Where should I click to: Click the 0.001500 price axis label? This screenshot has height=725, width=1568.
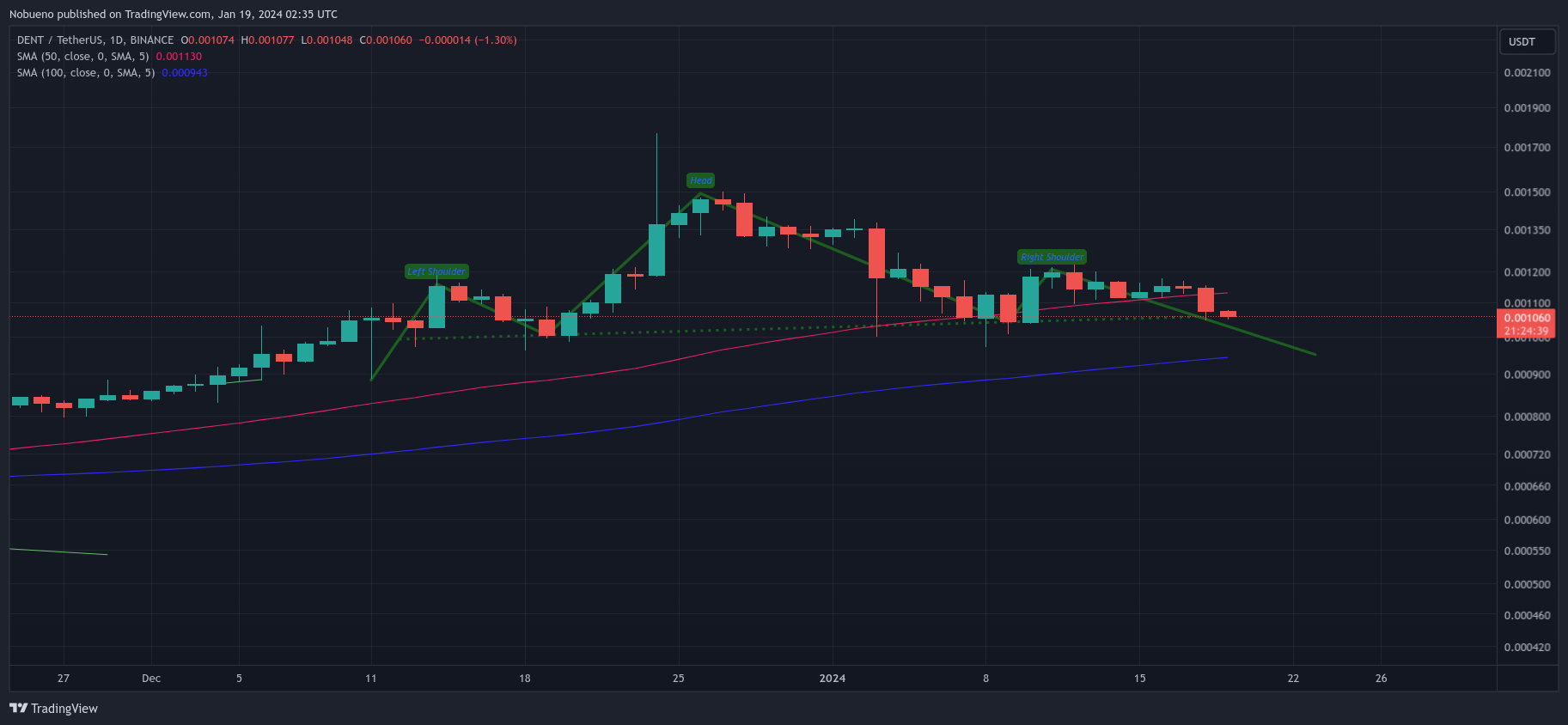point(1527,192)
